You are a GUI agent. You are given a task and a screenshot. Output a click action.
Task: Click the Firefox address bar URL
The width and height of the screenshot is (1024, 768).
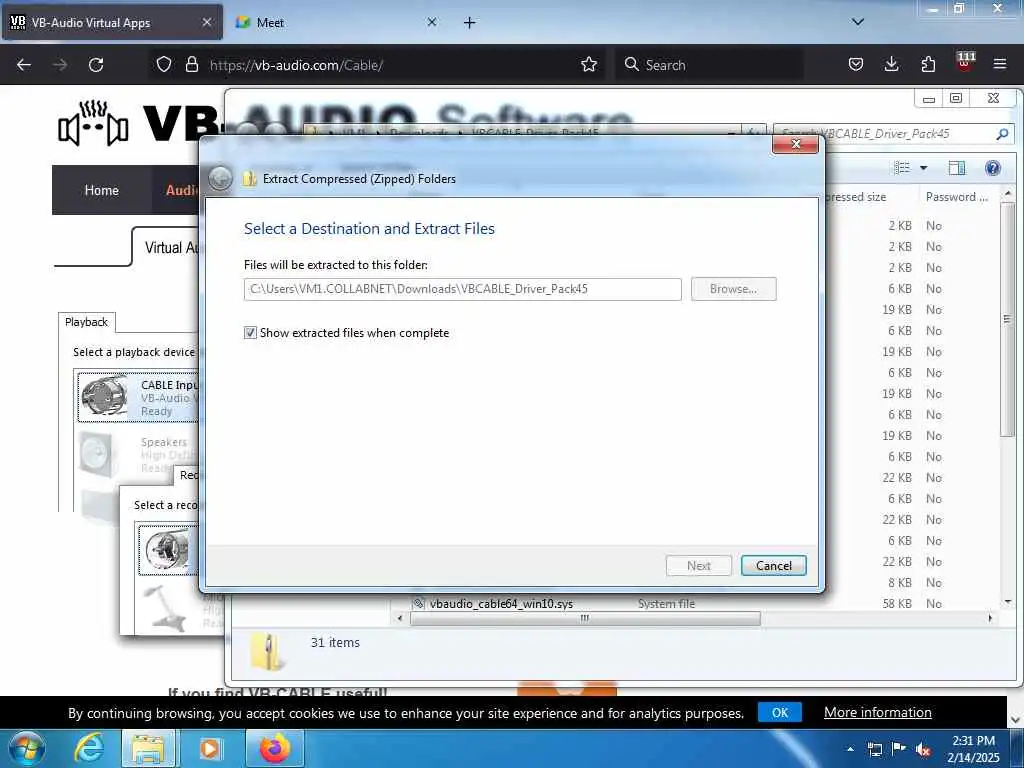pyautogui.click(x=296, y=65)
